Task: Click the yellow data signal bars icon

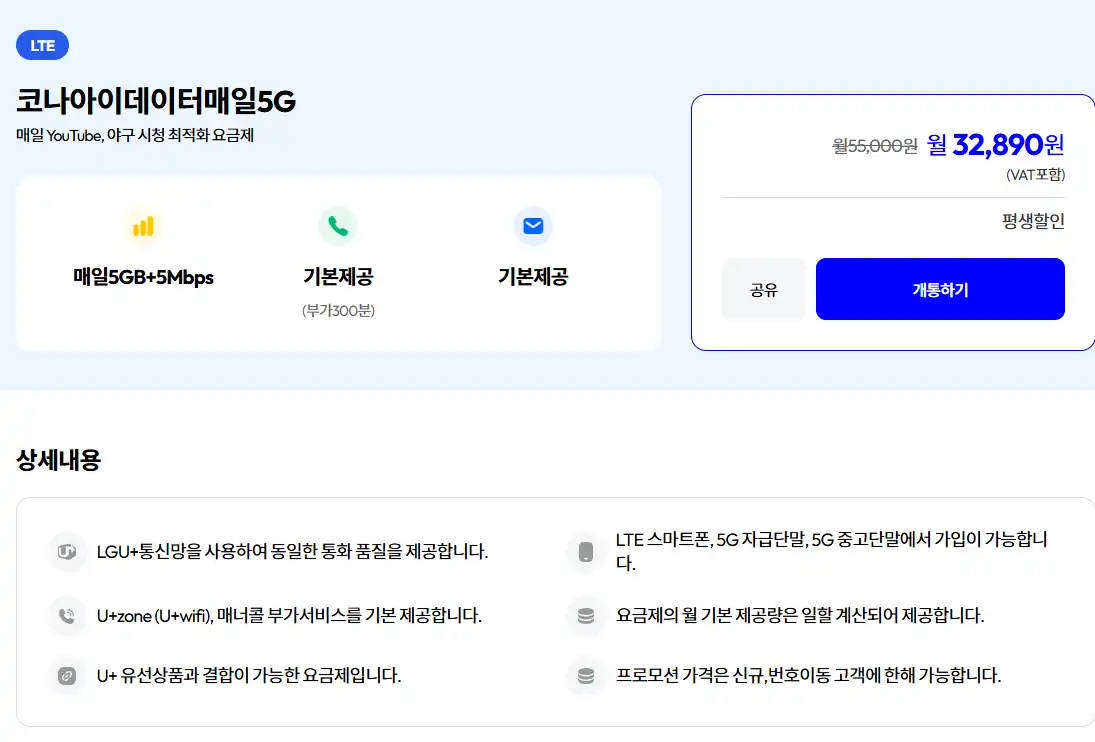Action: coord(143,226)
